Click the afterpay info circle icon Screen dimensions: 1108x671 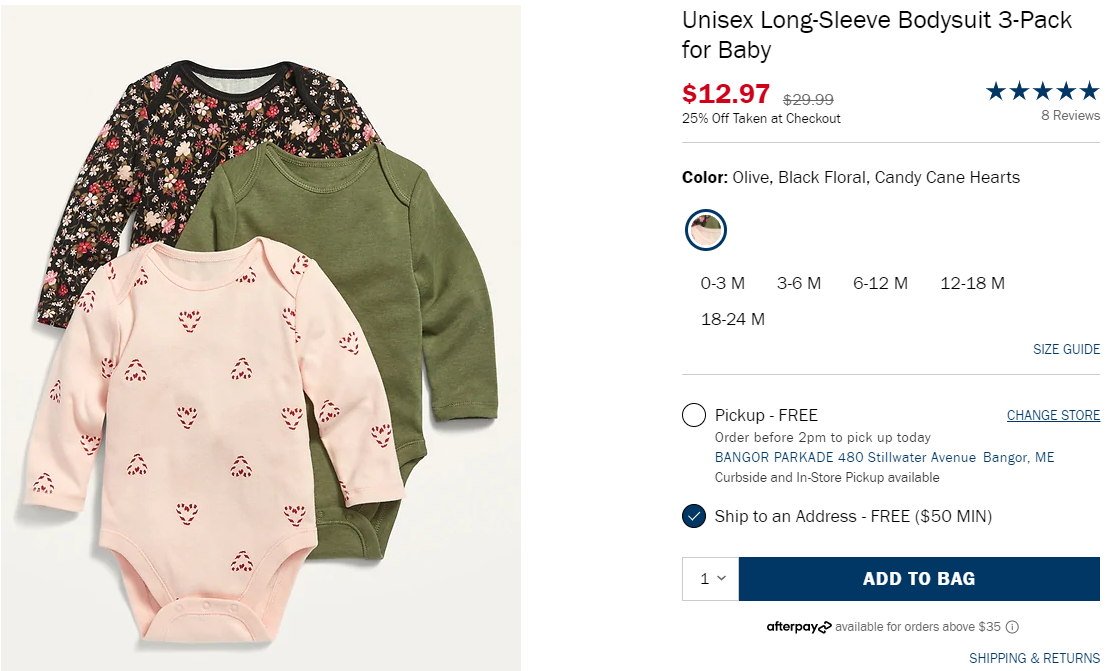pos(1012,627)
